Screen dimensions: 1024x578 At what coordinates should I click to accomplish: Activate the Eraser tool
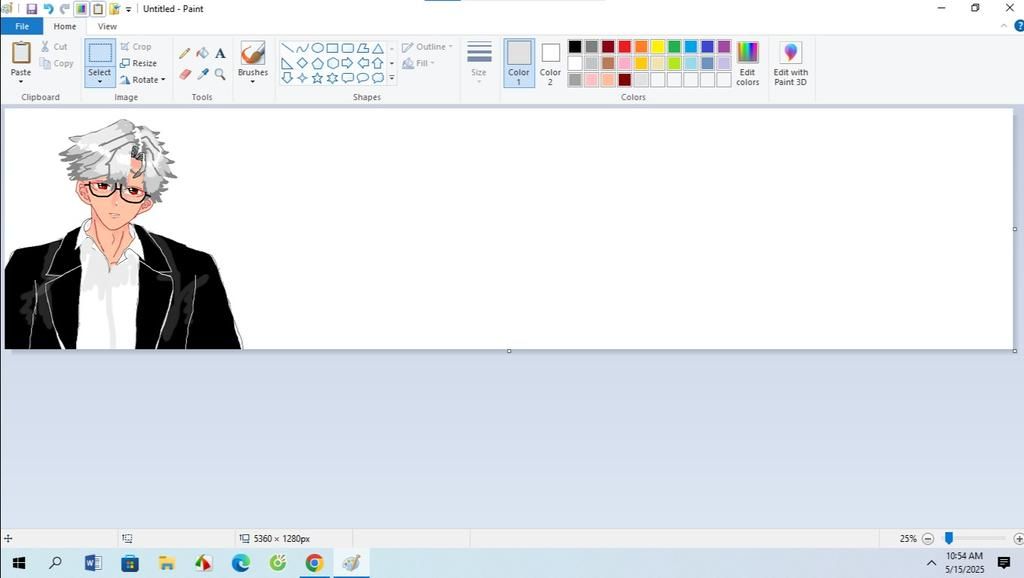tap(185, 74)
